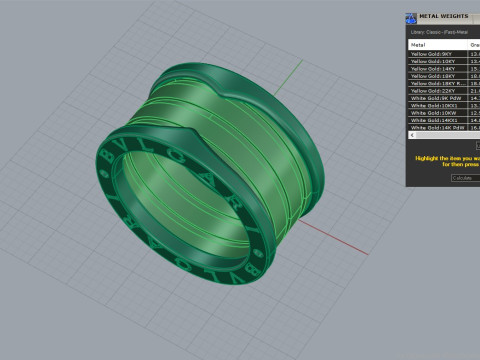This screenshot has height=360, width=480.
Task: Select the White Gold:9K PdW row
Action: pyautogui.click(x=444, y=98)
